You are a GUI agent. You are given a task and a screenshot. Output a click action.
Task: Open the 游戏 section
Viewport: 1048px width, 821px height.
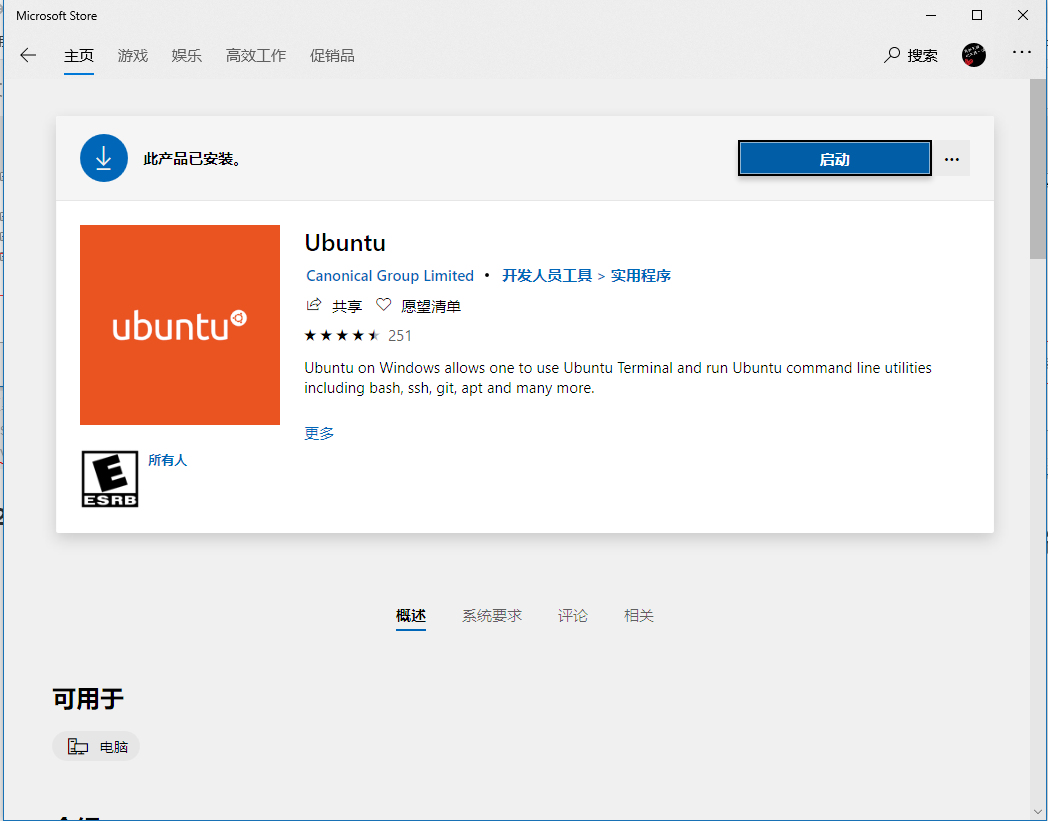pyautogui.click(x=132, y=55)
